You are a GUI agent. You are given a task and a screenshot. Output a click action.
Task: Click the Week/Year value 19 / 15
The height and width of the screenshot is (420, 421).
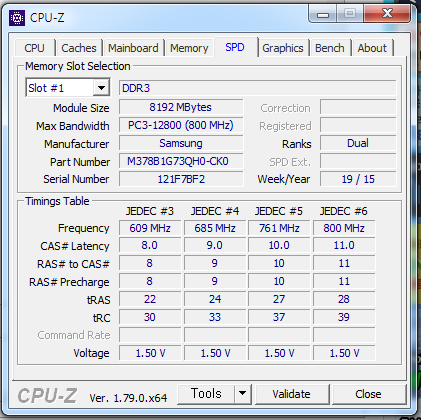tap(358, 179)
